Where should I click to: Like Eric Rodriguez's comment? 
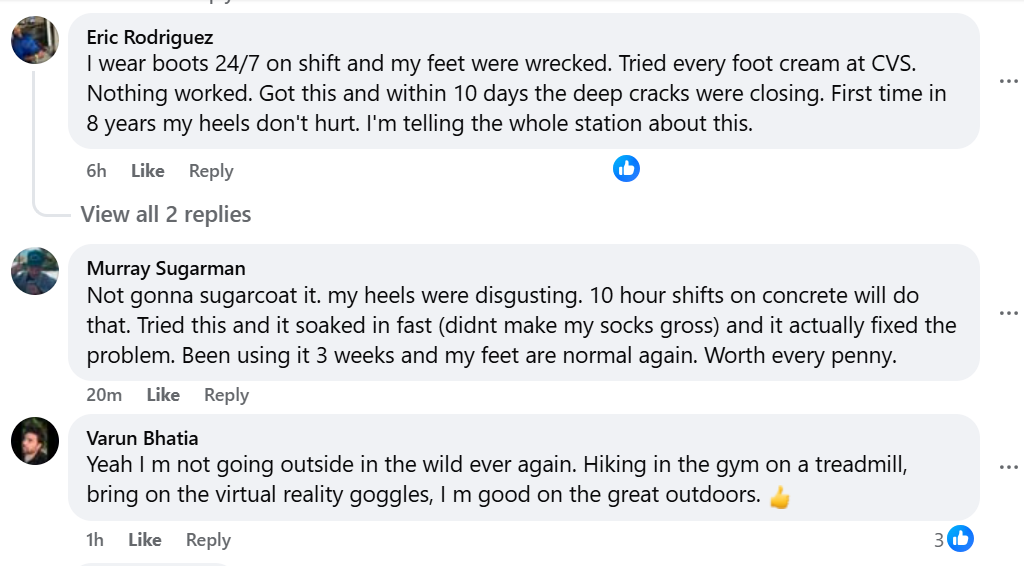click(147, 171)
